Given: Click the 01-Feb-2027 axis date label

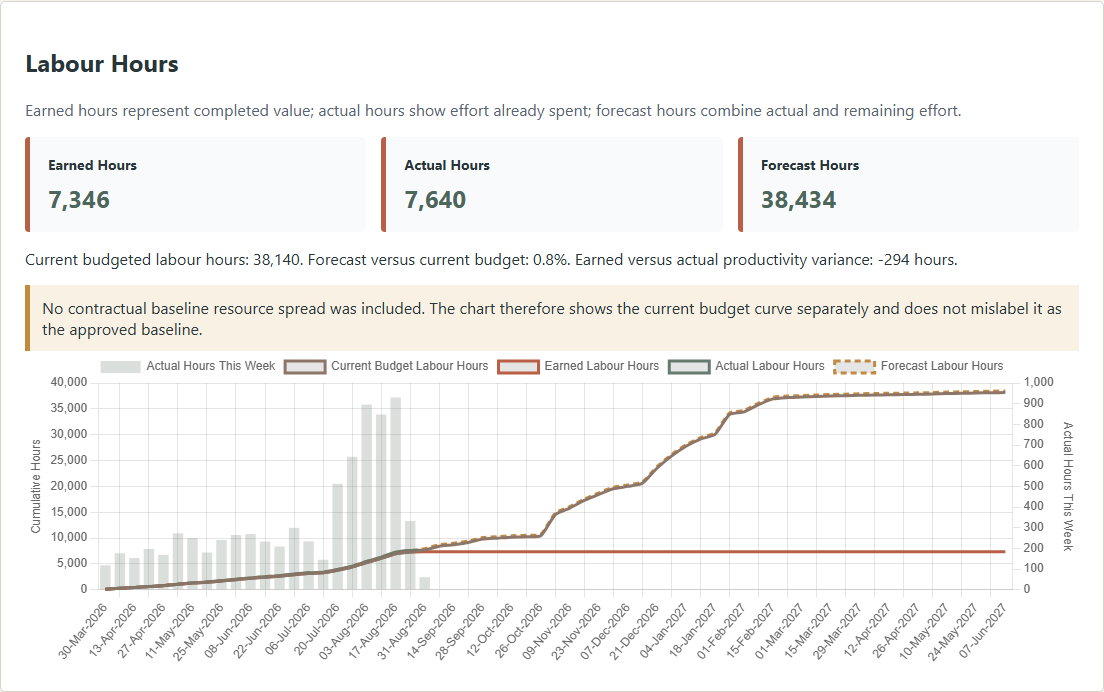Looking at the screenshot, I should coord(722,631).
